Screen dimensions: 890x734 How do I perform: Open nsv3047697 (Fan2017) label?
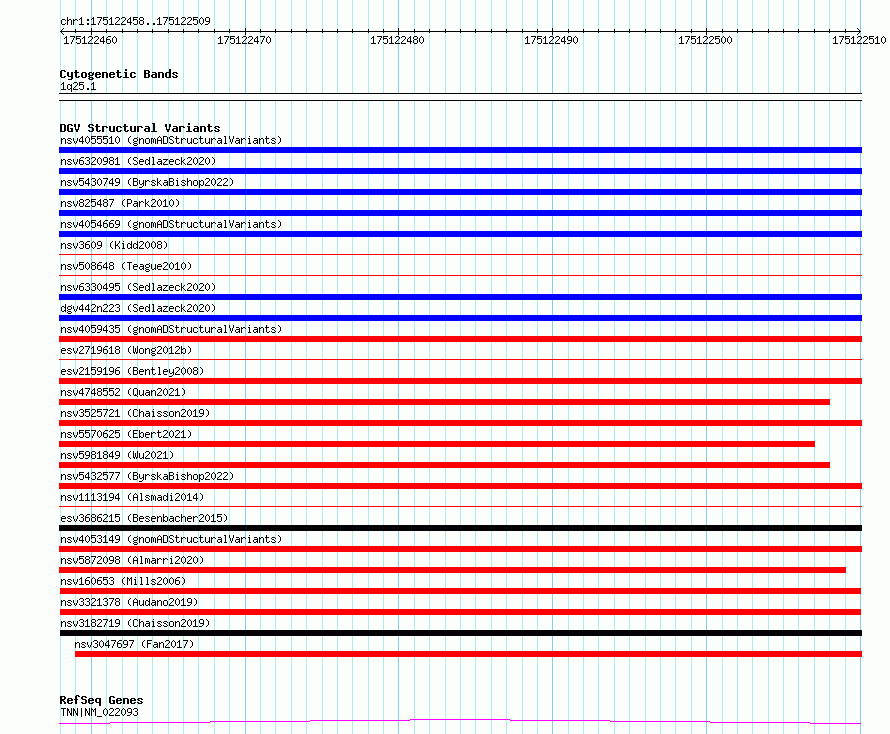134,644
